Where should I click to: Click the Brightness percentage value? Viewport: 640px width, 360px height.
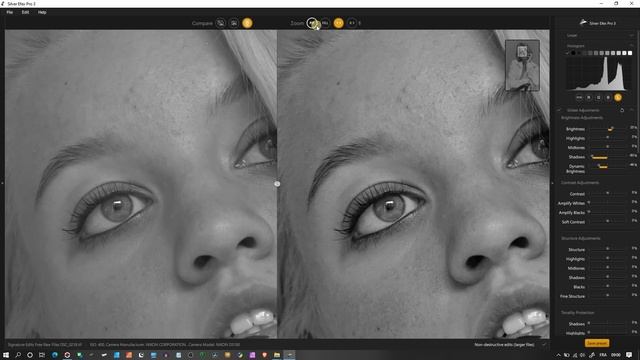(633, 128)
